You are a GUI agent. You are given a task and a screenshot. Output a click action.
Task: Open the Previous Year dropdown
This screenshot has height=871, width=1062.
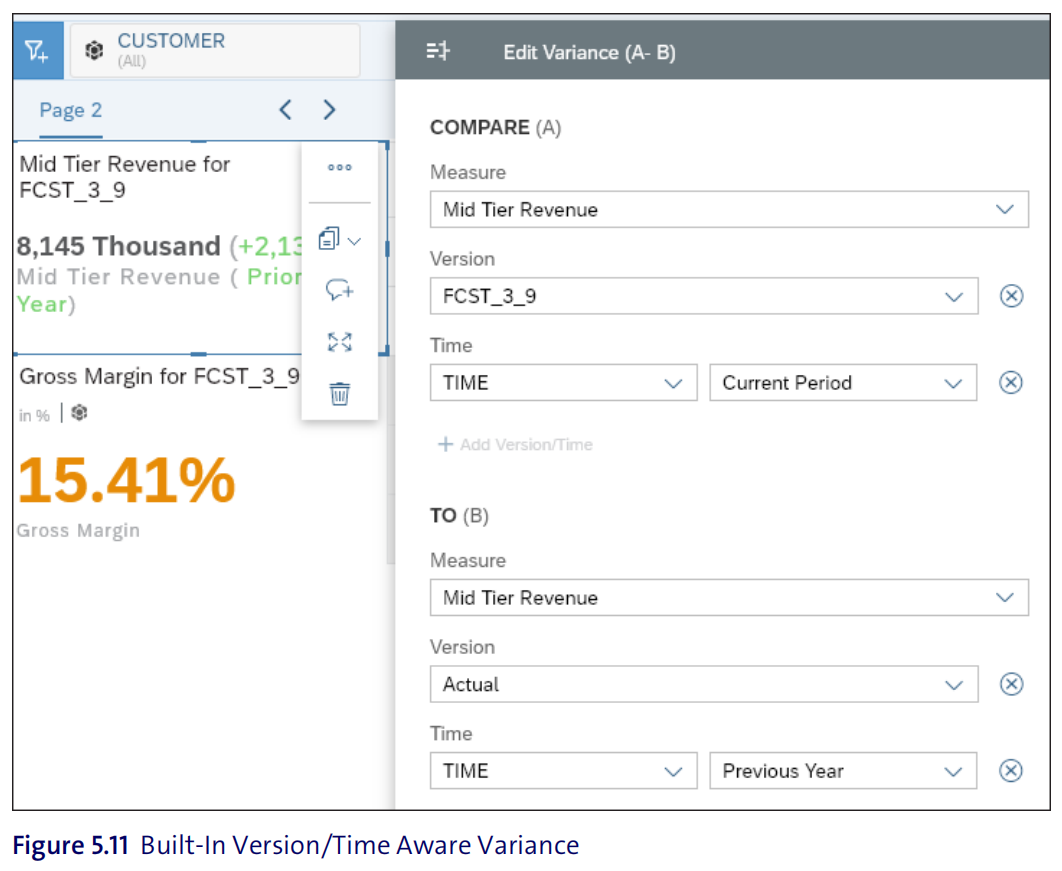[843, 771]
